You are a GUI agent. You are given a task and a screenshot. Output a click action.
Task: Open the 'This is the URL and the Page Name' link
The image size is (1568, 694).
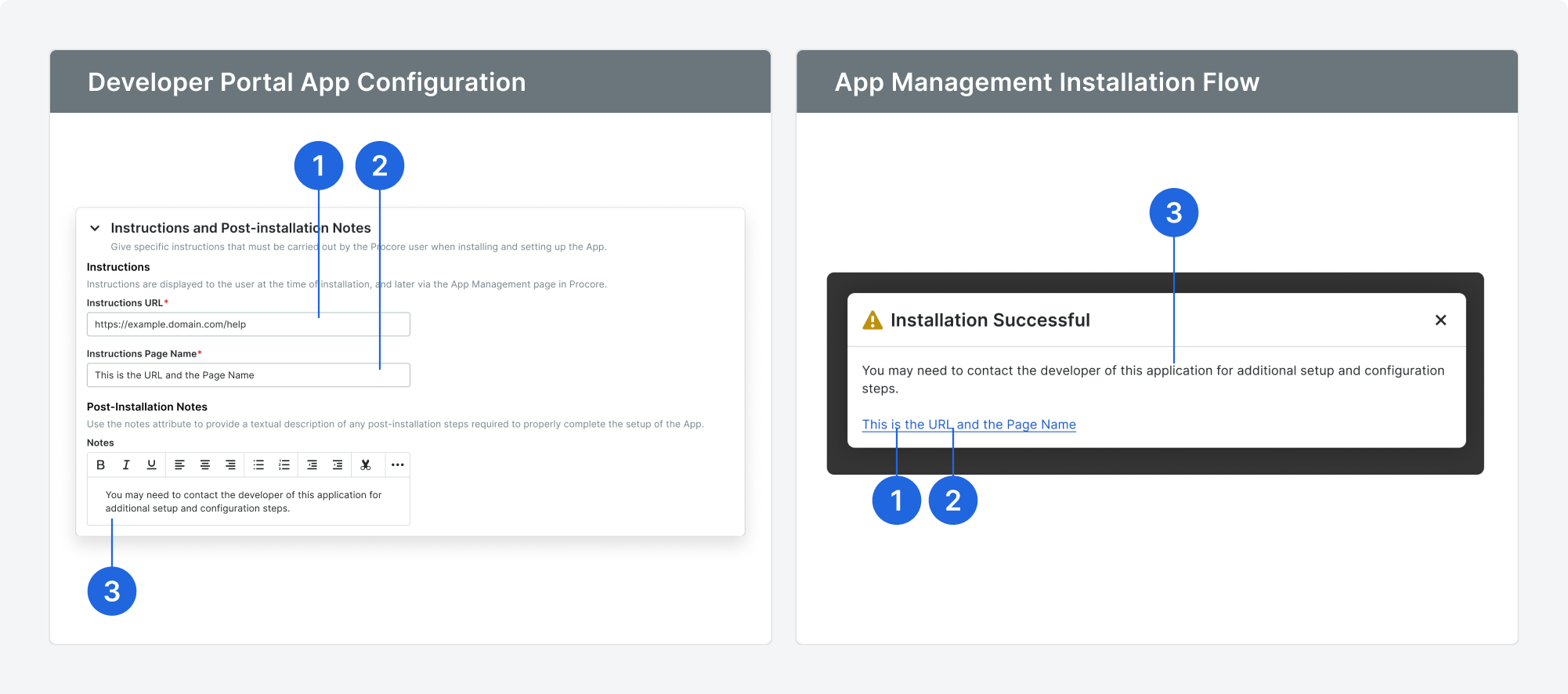(x=969, y=425)
